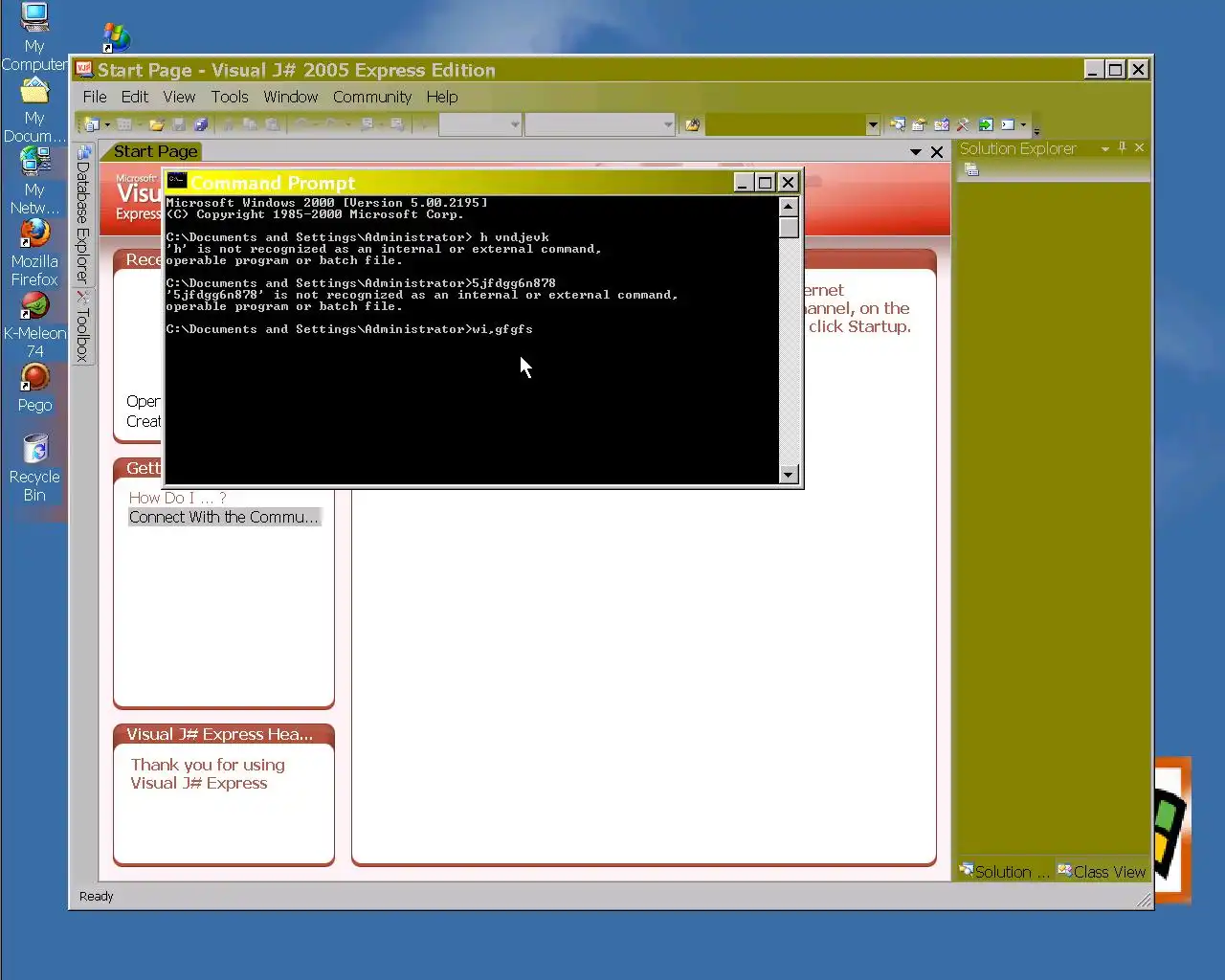Viewport: 1225px width, 980px height.
Task: Close the Solution Explorer panel
Action: [1139, 148]
